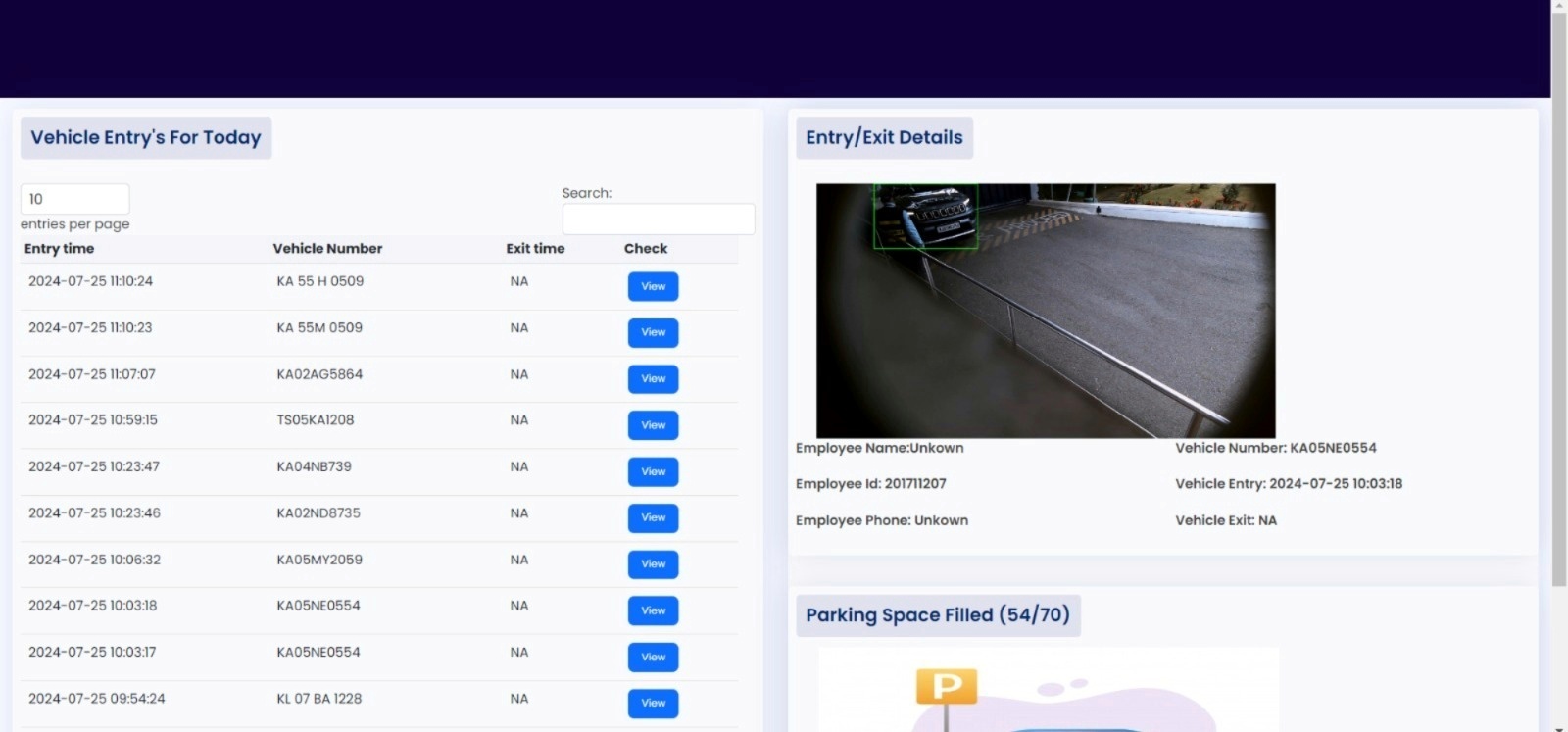Click the vehicle camera snapshot image
The width and height of the screenshot is (1568, 732).
[x=1046, y=310]
